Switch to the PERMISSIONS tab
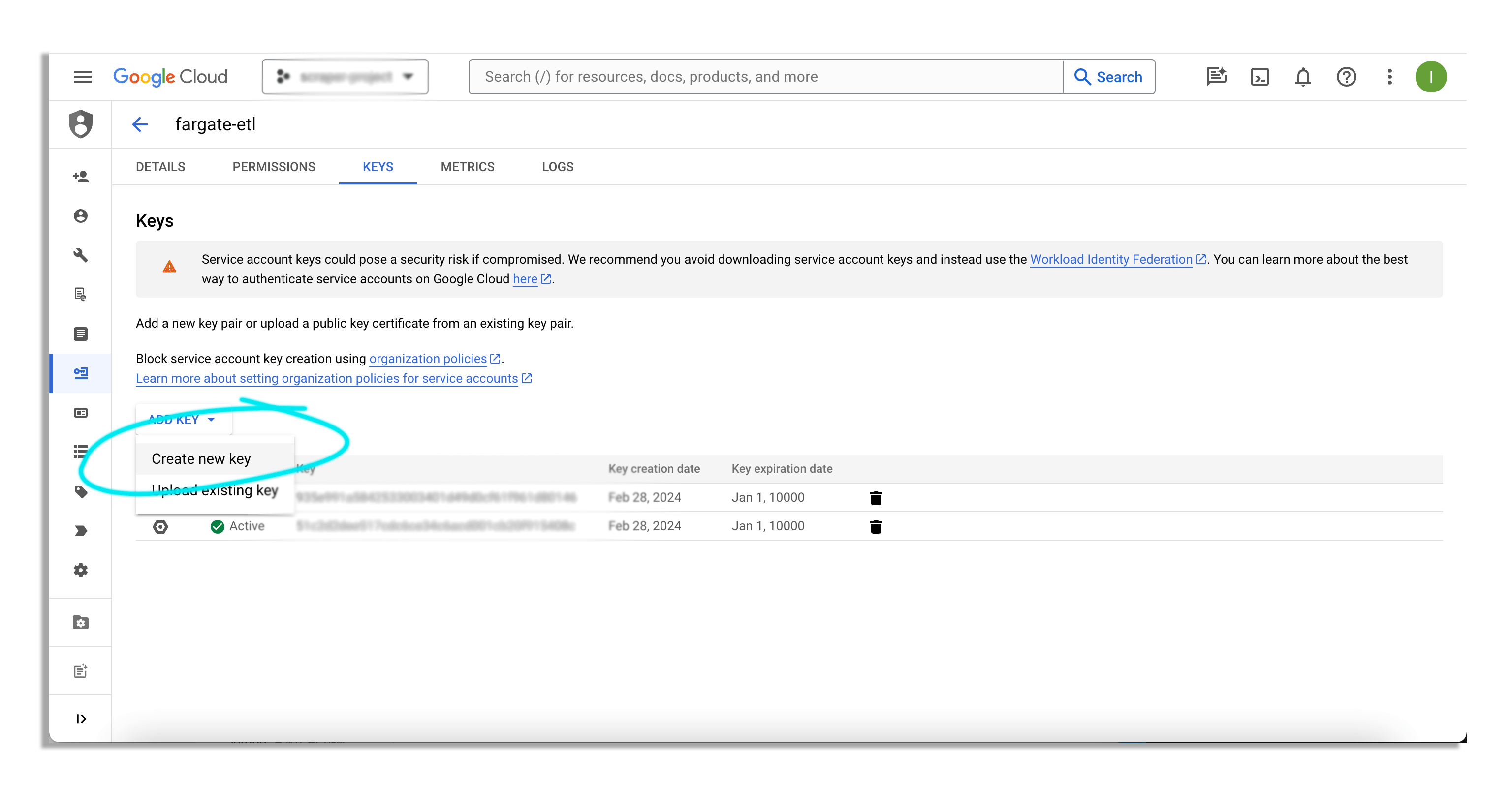The image size is (1512, 790). (274, 167)
